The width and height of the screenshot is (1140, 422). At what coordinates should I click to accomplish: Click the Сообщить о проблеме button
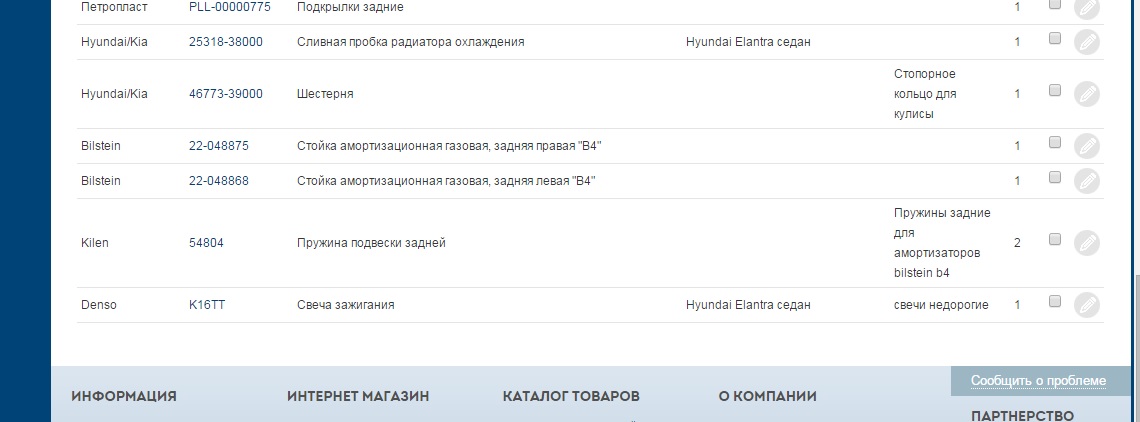1038,381
